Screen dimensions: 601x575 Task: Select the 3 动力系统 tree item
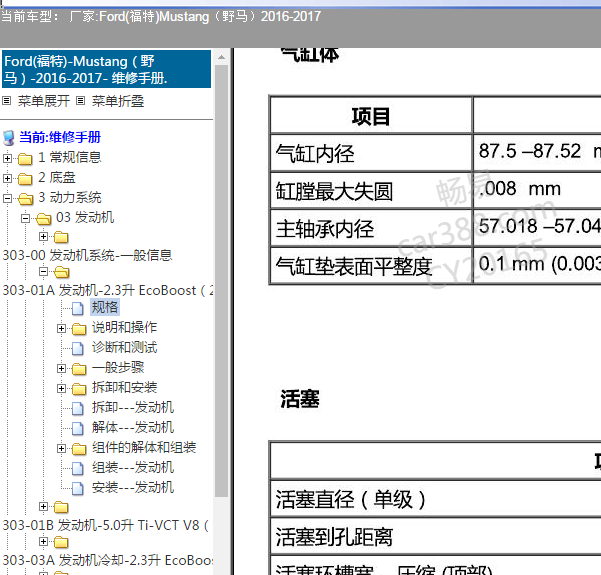point(69,197)
